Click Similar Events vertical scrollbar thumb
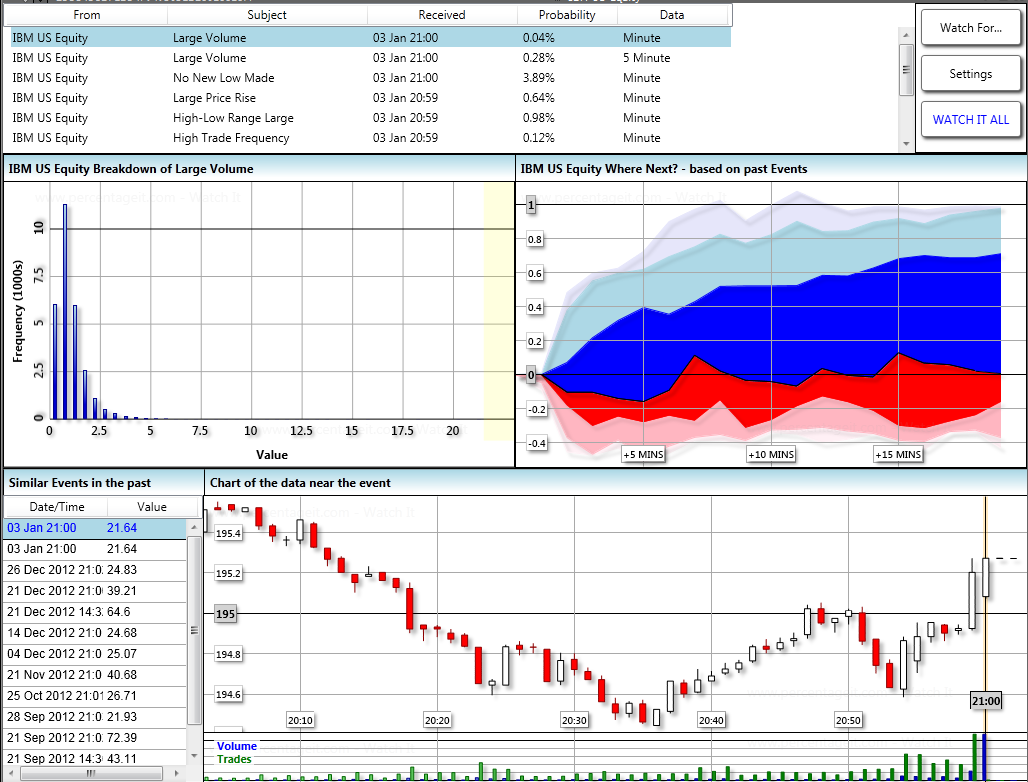The image size is (1028, 782). 194,630
